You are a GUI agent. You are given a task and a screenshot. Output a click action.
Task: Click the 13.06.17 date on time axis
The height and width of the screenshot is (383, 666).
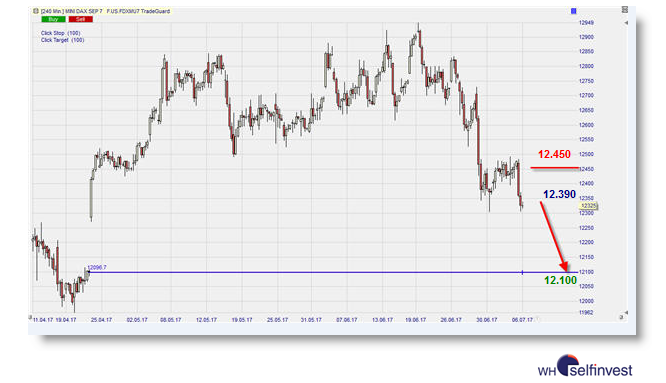(x=382, y=320)
